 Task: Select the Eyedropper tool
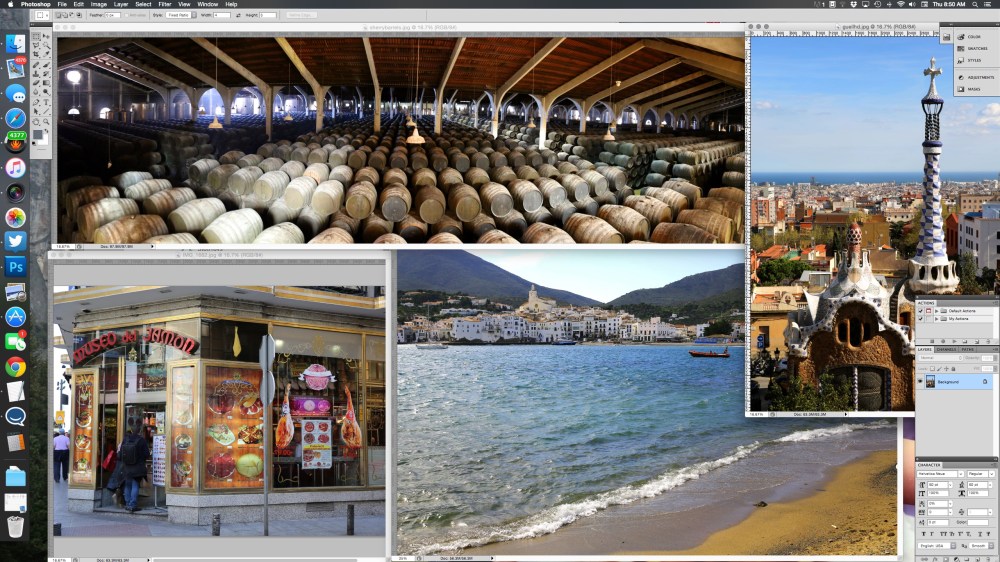(x=47, y=54)
